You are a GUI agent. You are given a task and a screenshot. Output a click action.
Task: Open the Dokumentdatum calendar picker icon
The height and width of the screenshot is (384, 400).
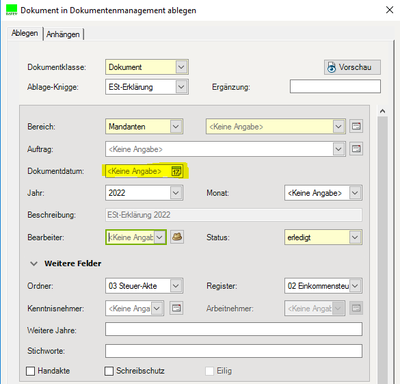click(x=176, y=171)
